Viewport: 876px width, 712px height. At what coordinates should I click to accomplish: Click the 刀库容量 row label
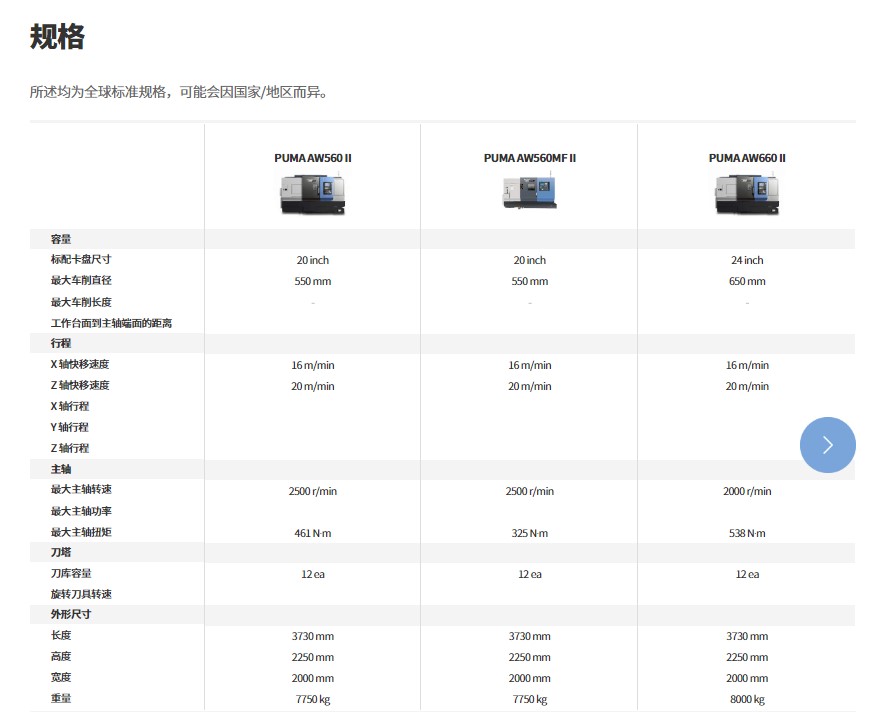pos(71,573)
